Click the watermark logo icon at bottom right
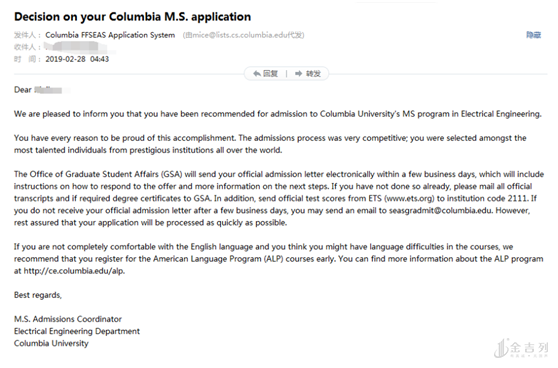The image size is (558, 368). (x=502, y=348)
